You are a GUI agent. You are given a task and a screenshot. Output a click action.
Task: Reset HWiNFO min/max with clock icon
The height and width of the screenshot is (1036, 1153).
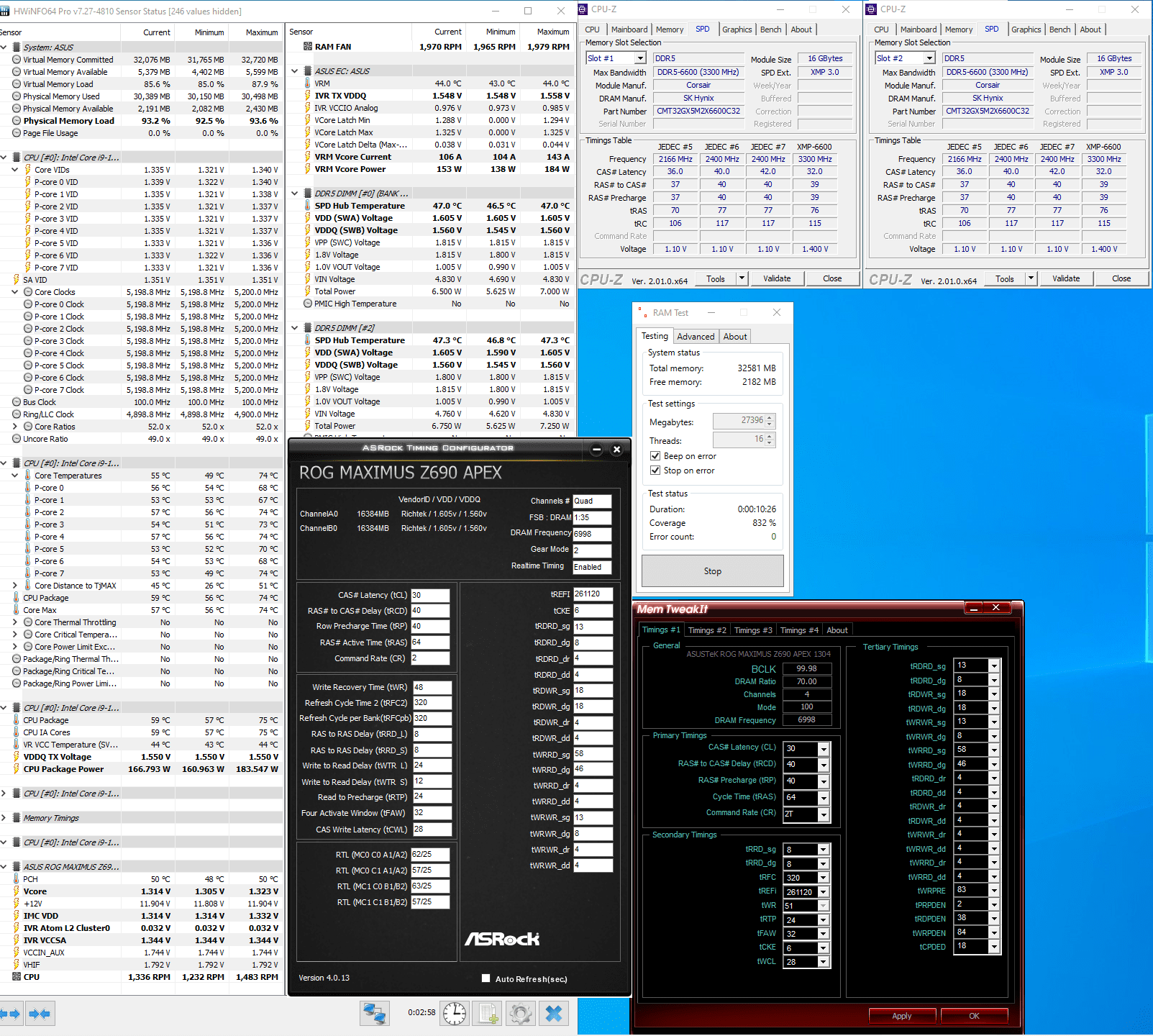(x=455, y=1014)
